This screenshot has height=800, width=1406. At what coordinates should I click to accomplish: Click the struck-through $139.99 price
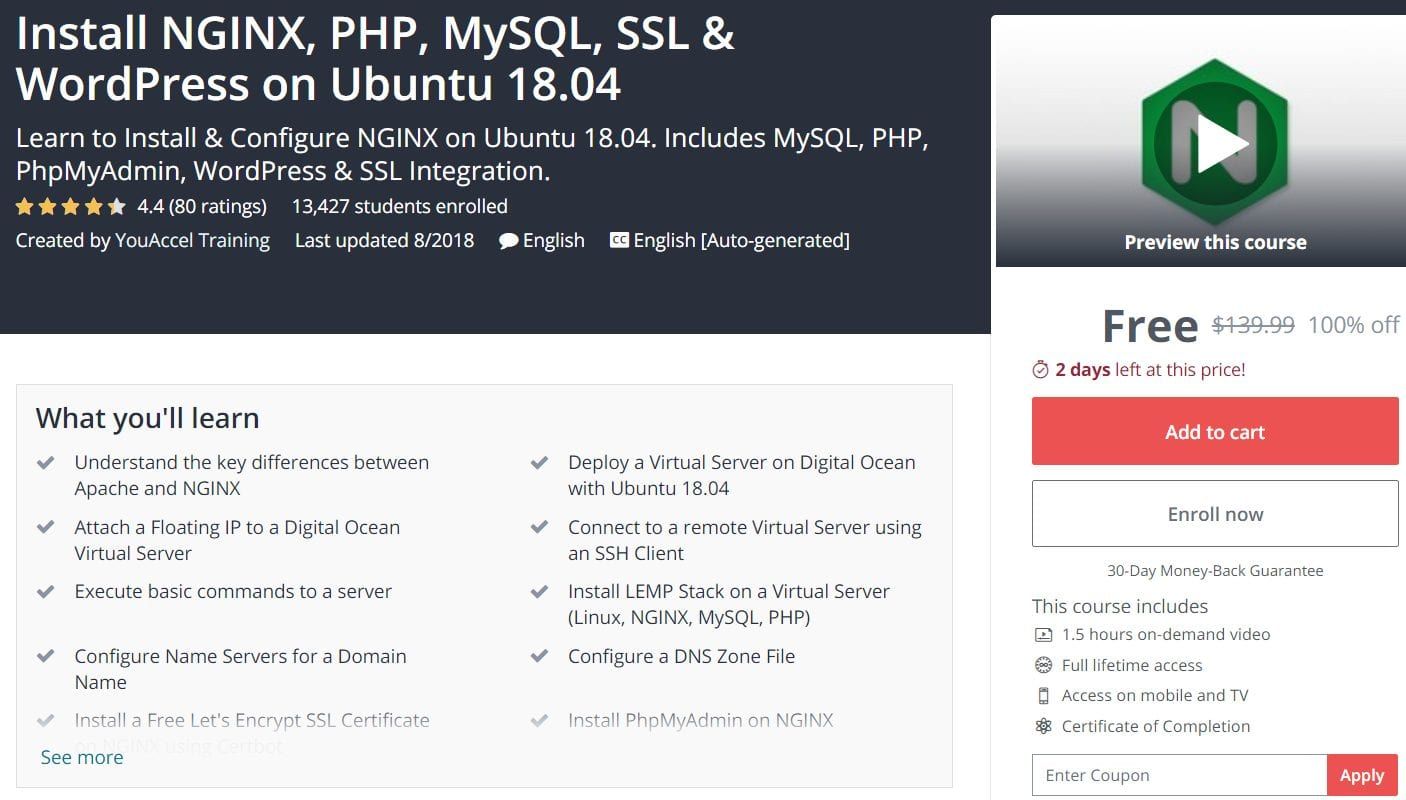pyautogui.click(x=1253, y=325)
